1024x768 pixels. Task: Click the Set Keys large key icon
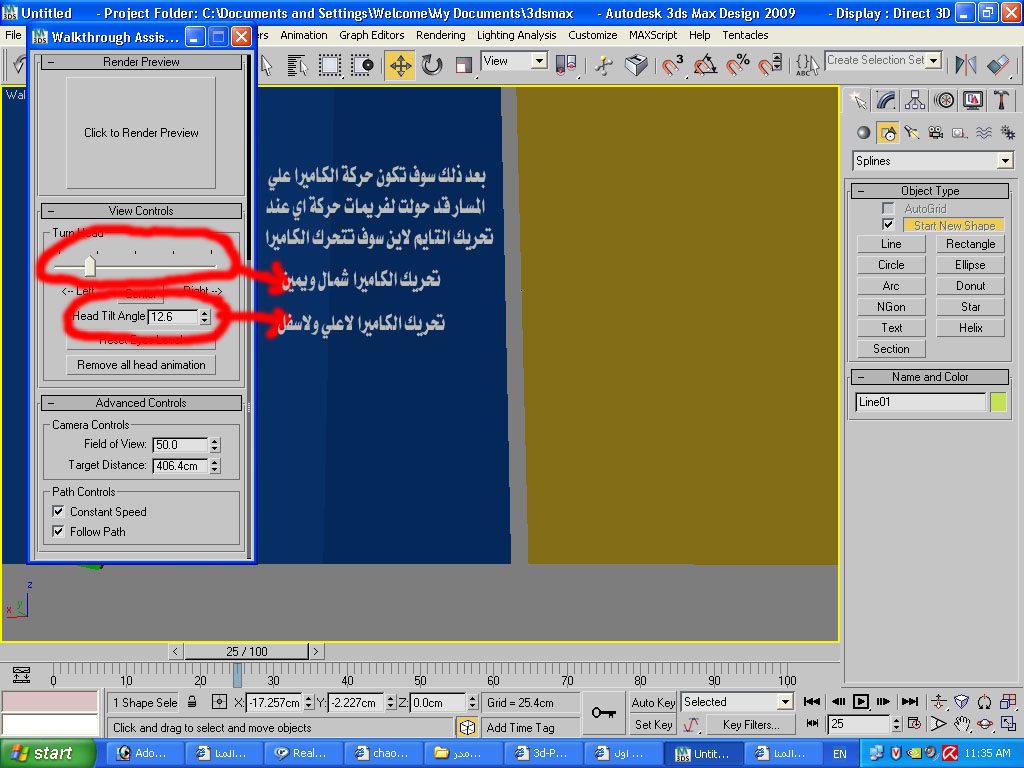pyautogui.click(x=603, y=712)
